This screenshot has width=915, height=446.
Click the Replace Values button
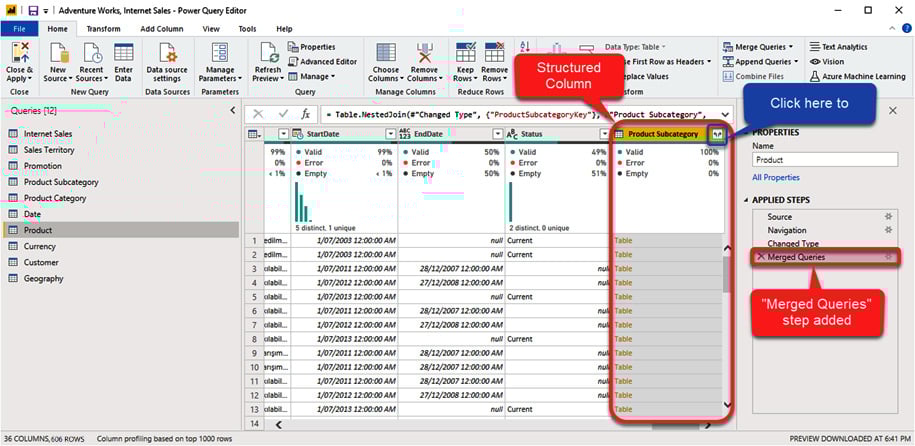[644, 76]
